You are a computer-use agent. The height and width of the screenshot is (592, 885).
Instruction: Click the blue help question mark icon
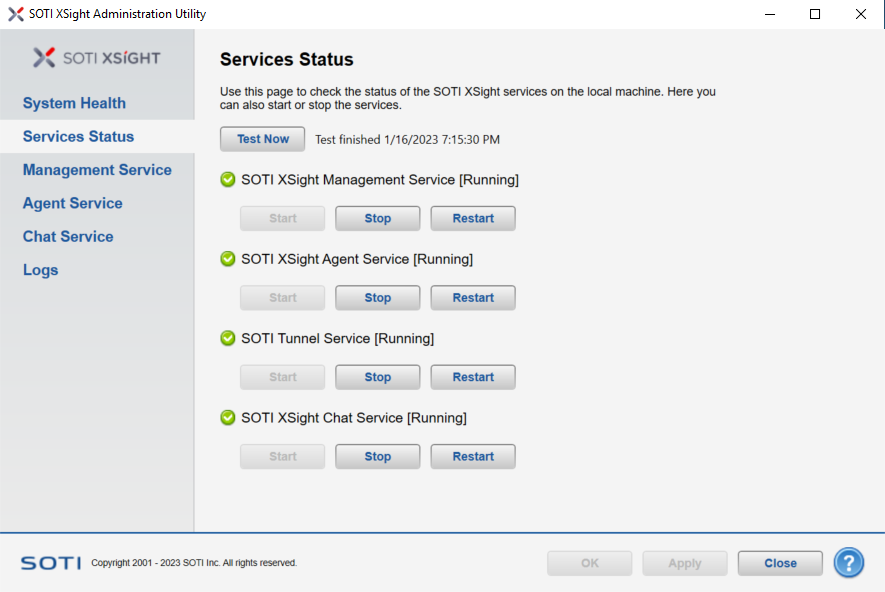coord(848,563)
